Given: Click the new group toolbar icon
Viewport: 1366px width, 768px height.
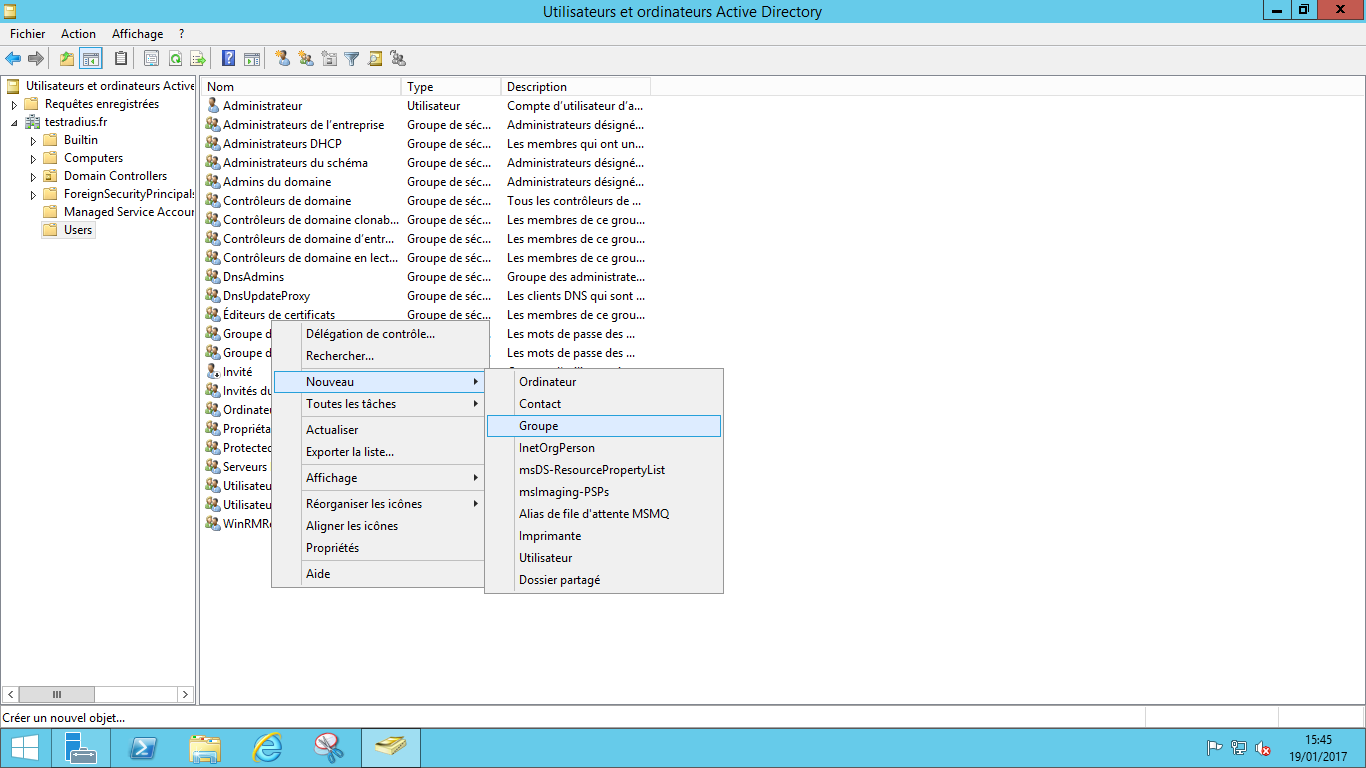Looking at the screenshot, I should [306, 59].
